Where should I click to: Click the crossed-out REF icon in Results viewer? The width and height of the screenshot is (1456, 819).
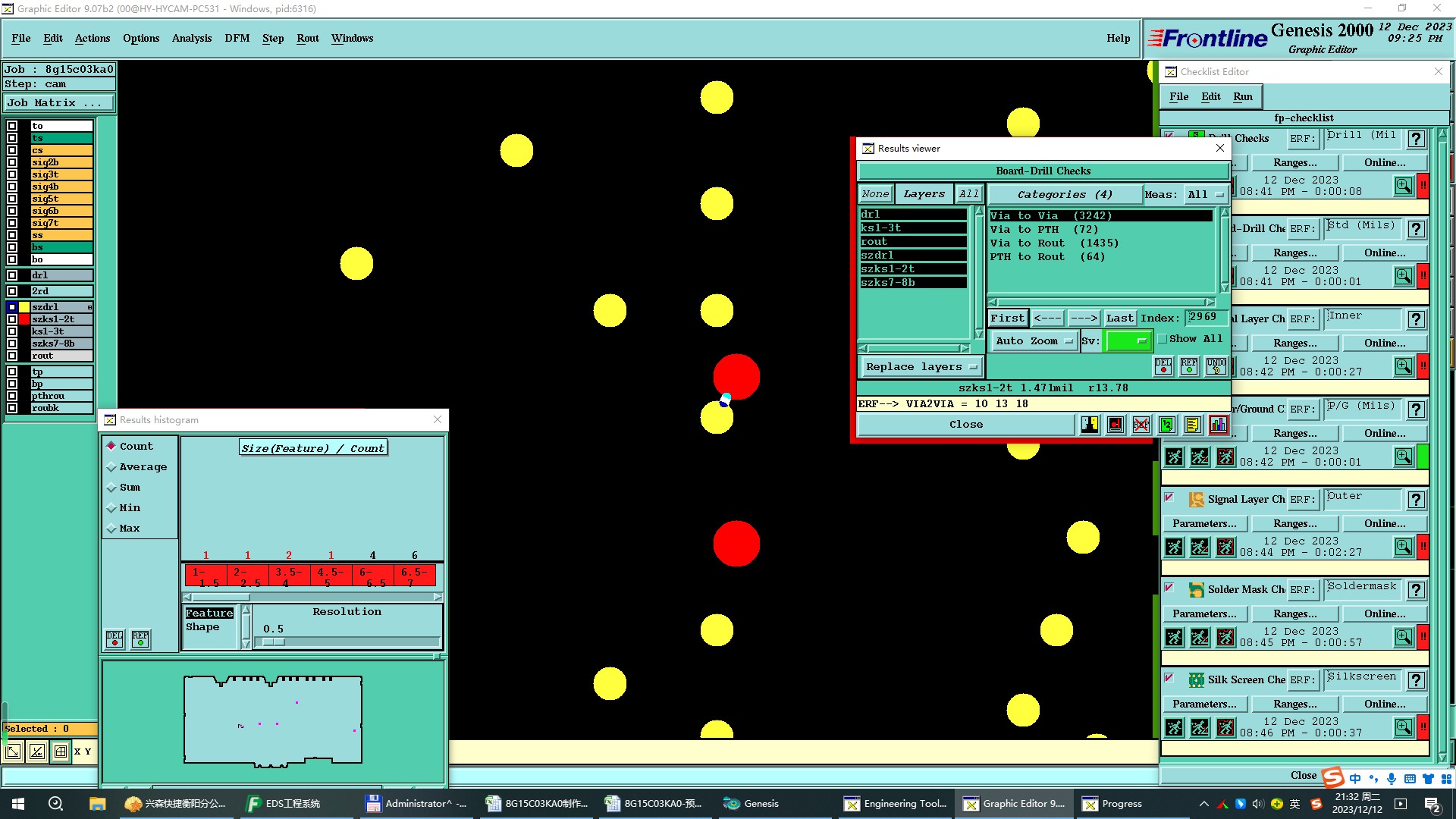tap(1141, 425)
